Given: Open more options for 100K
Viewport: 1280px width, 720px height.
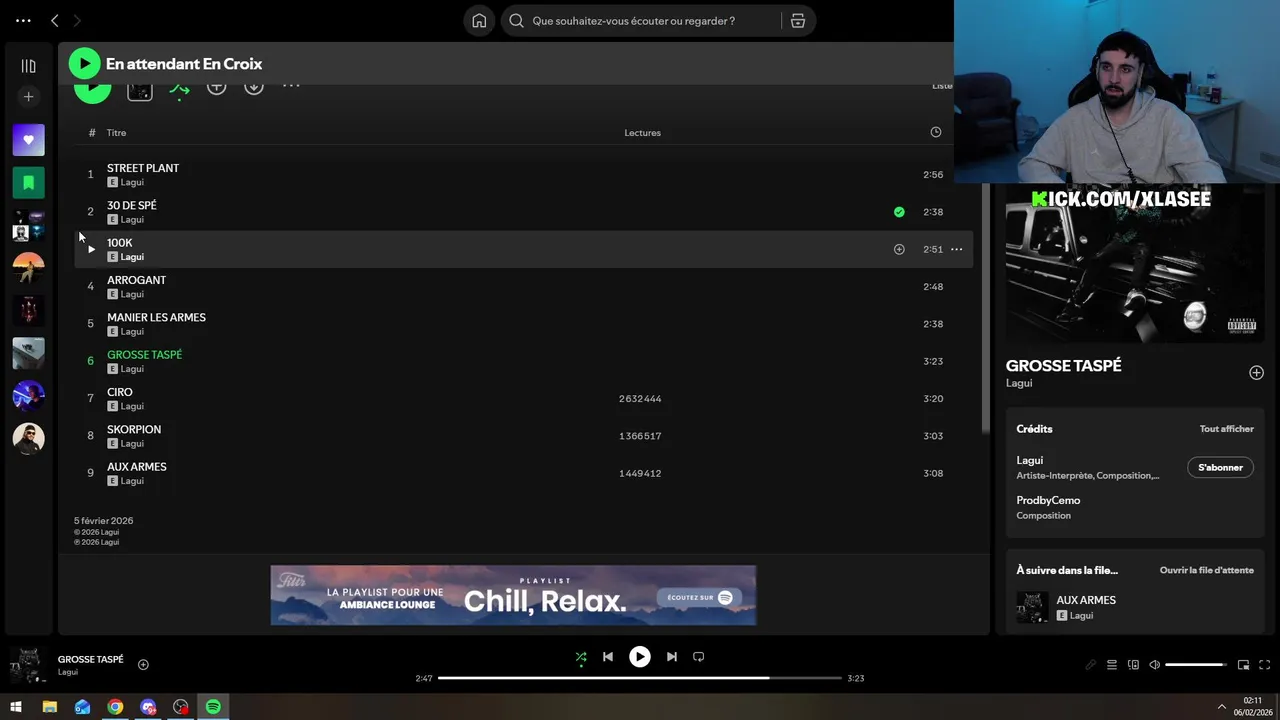Looking at the screenshot, I should click(x=956, y=249).
